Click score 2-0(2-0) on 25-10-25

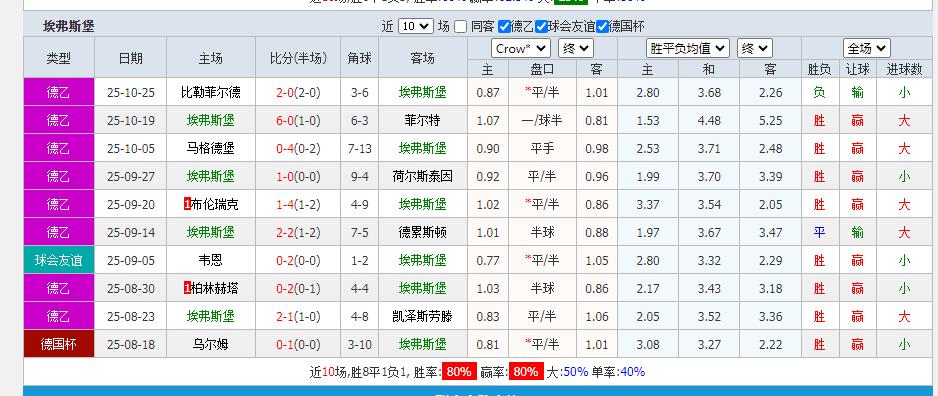298,93
